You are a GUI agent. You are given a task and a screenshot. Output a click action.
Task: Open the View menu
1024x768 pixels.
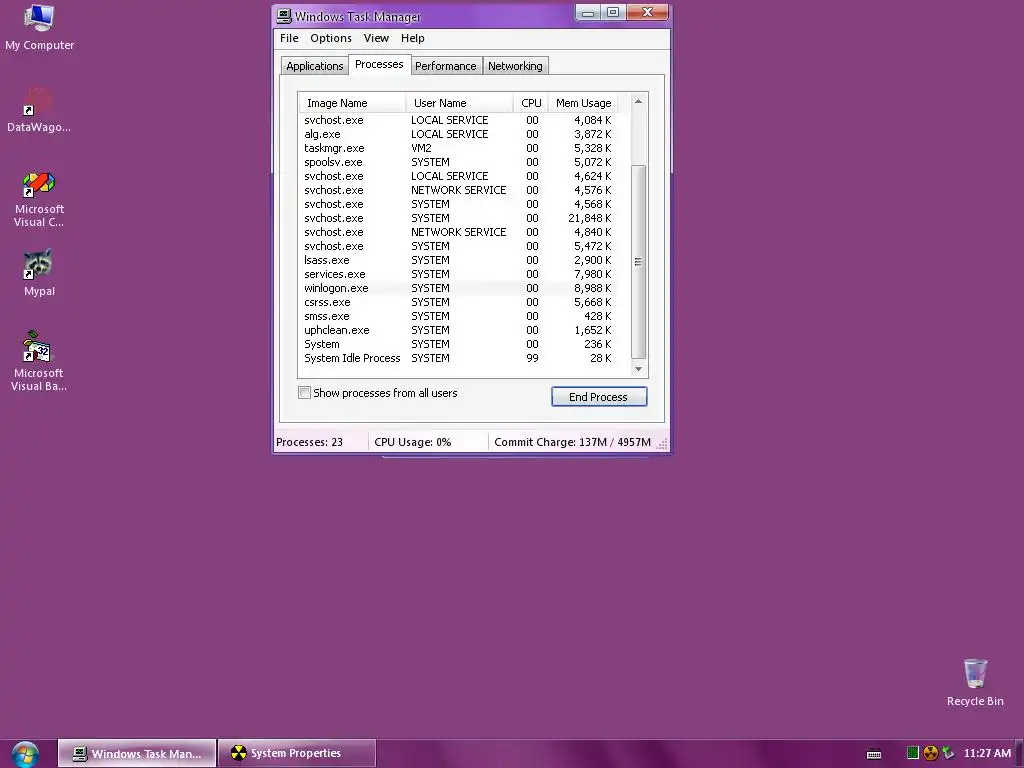376,38
